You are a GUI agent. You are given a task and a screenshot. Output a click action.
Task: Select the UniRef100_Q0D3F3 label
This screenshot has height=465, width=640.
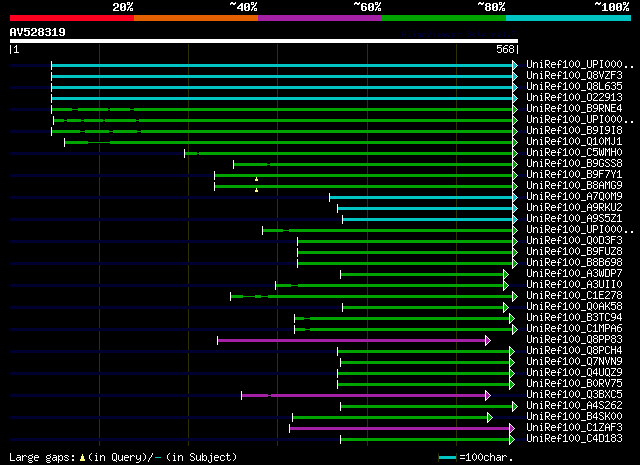[x=574, y=241]
